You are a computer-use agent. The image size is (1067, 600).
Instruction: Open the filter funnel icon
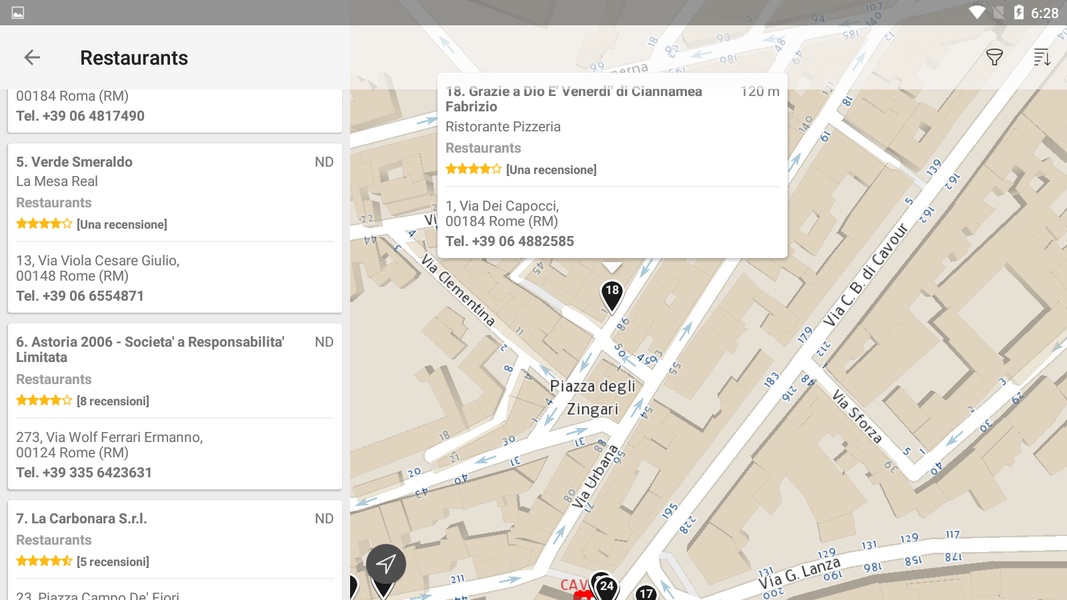[x=994, y=57]
